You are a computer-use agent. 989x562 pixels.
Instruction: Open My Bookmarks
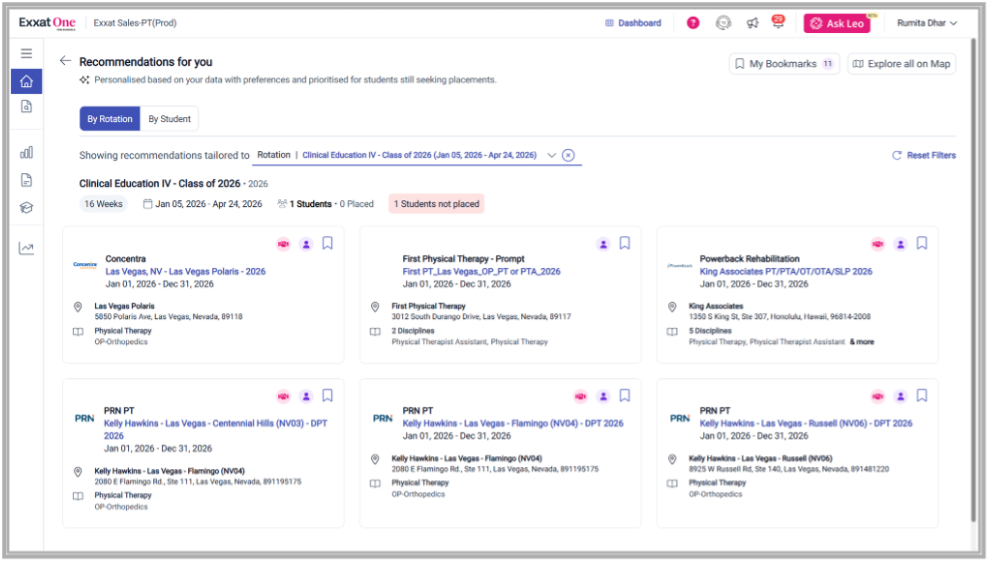(784, 64)
